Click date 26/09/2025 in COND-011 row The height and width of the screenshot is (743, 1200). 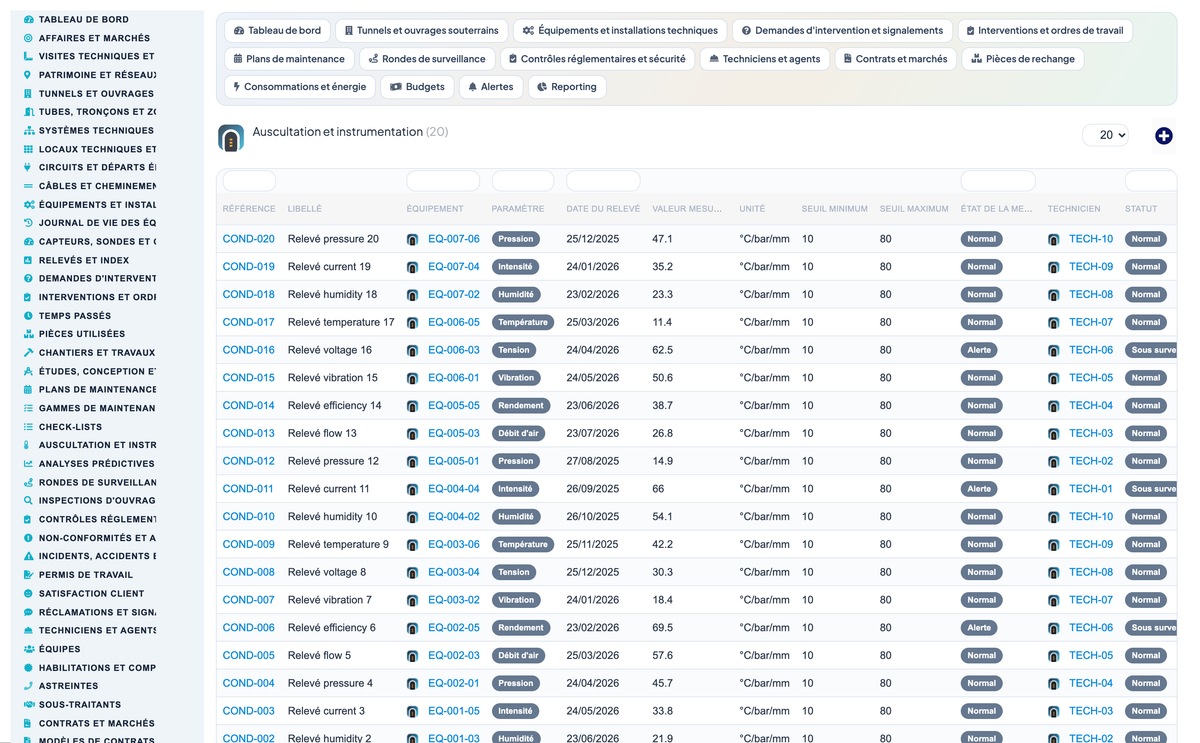coord(593,489)
